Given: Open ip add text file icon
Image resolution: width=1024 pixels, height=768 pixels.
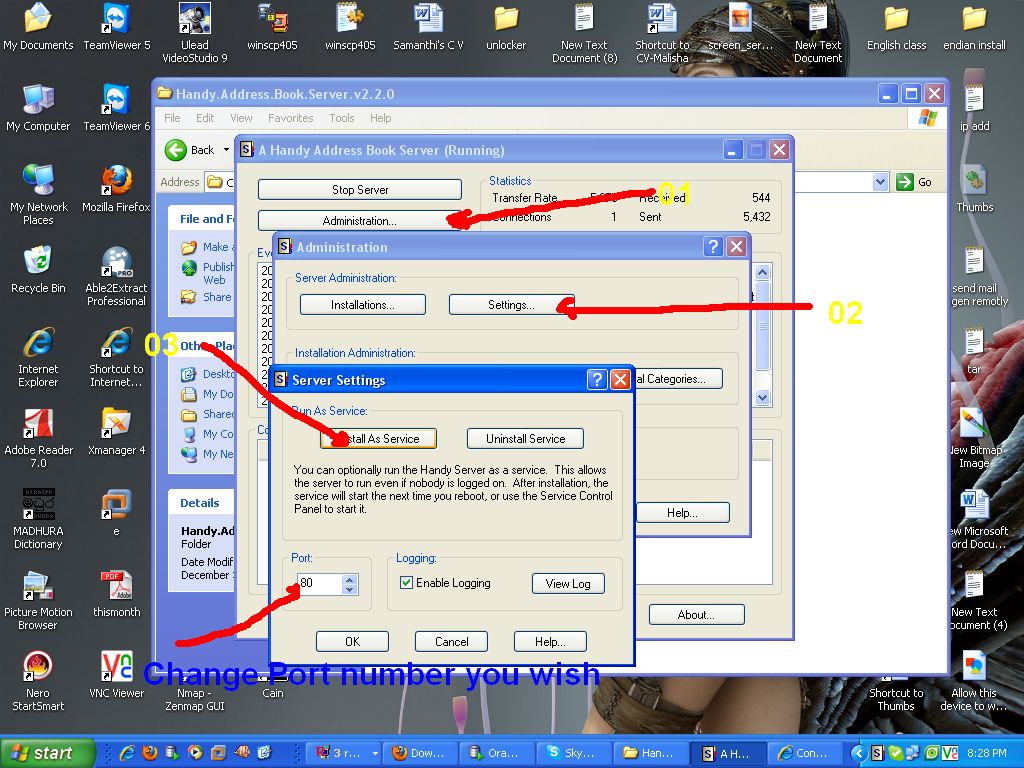Looking at the screenshot, I should (974, 108).
